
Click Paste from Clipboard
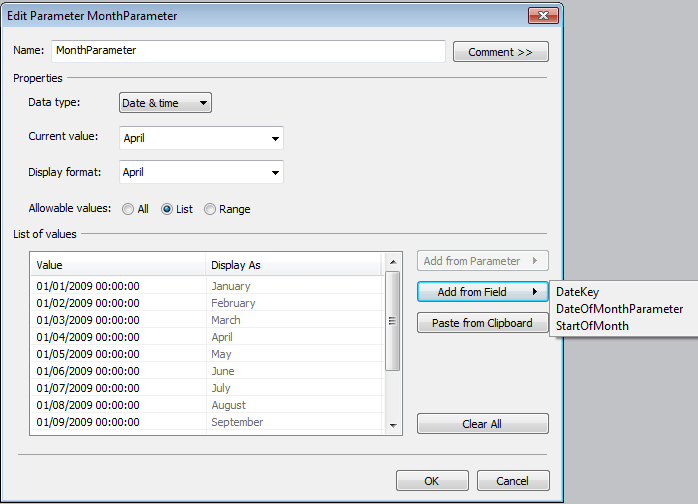(483, 323)
